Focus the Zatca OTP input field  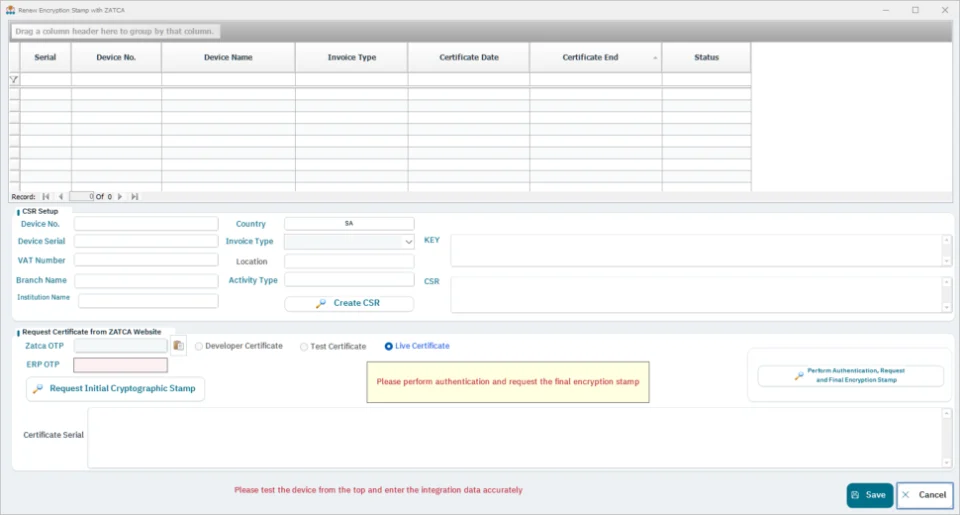(x=121, y=346)
